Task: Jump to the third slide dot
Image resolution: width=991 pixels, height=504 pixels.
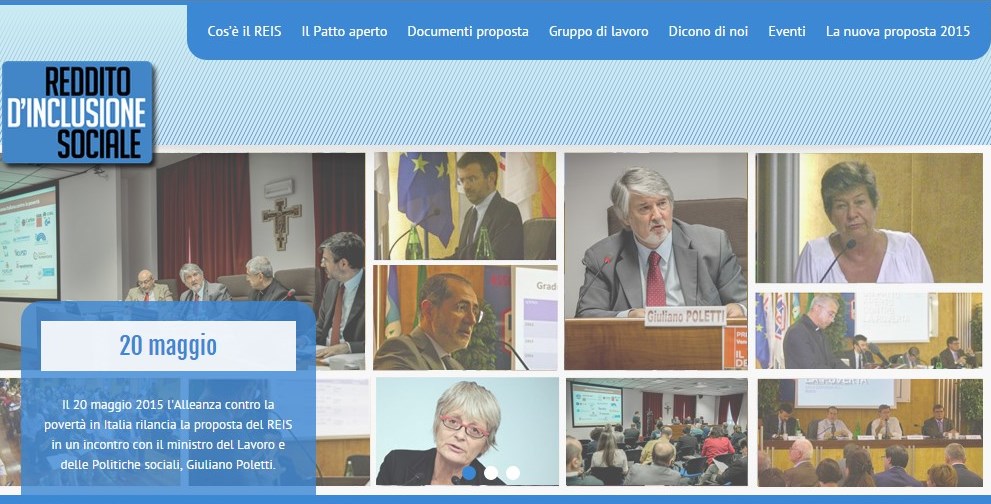Action: pos(513,473)
